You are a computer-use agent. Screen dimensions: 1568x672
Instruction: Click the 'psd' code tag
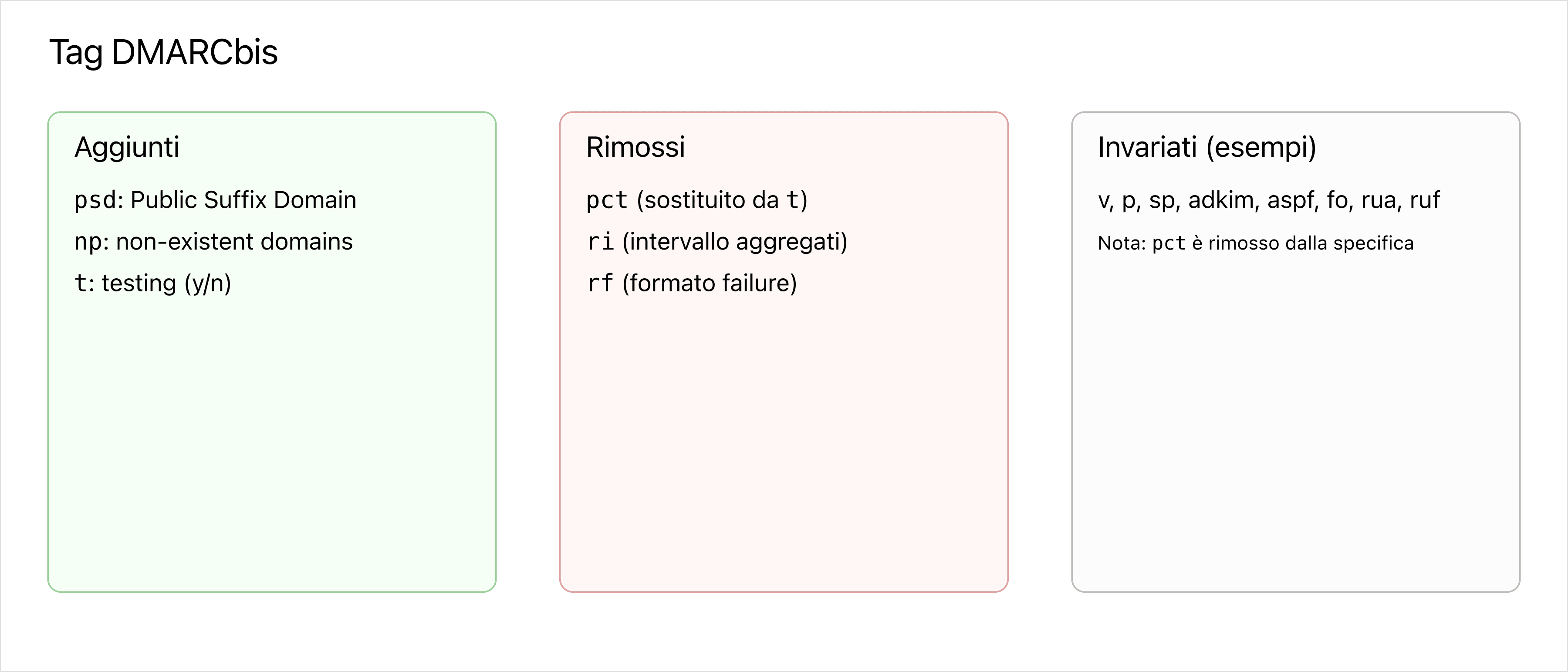pos(95,200)
